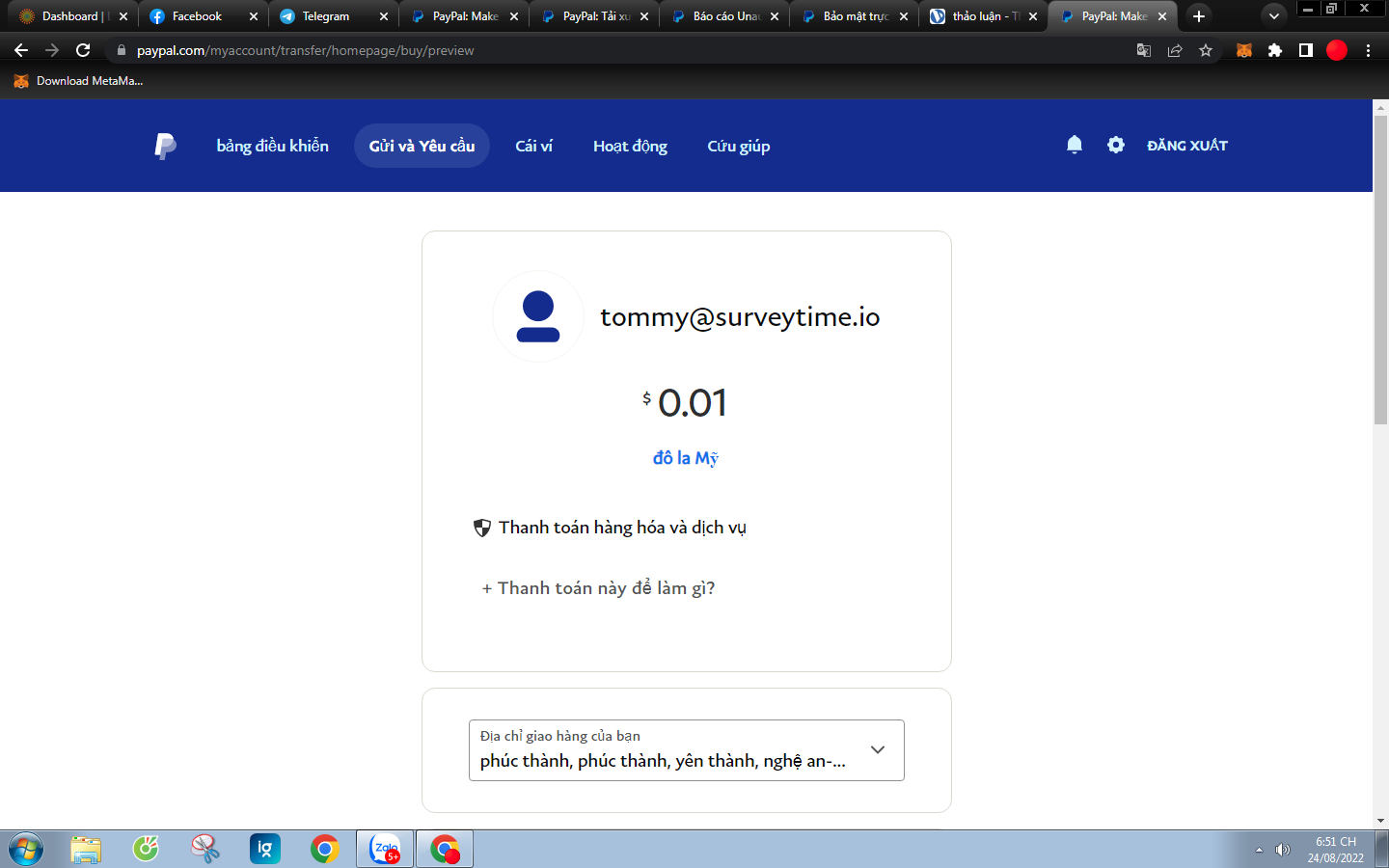
Task: Go forward in browser history
Action: point(52,50)
